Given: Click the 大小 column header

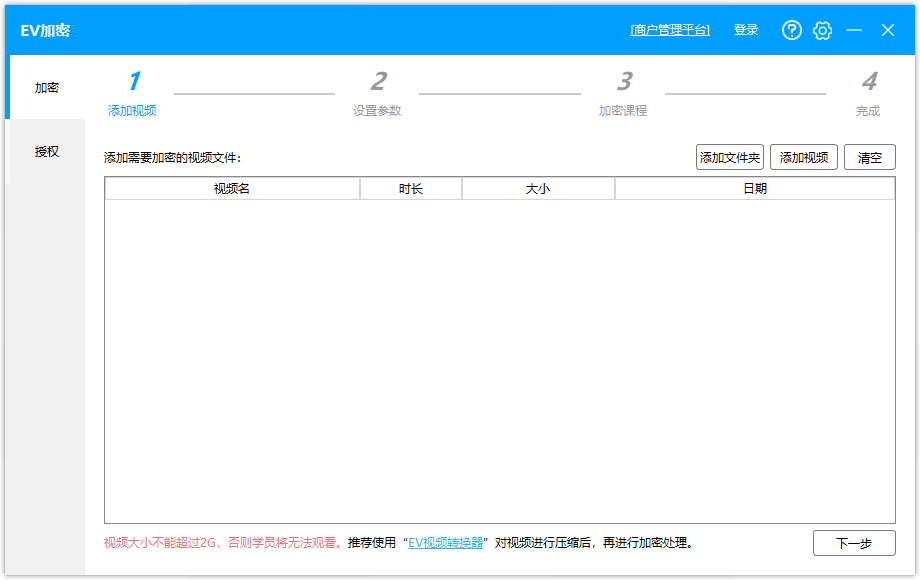Looking at the screenshot, I should (537, 188).
